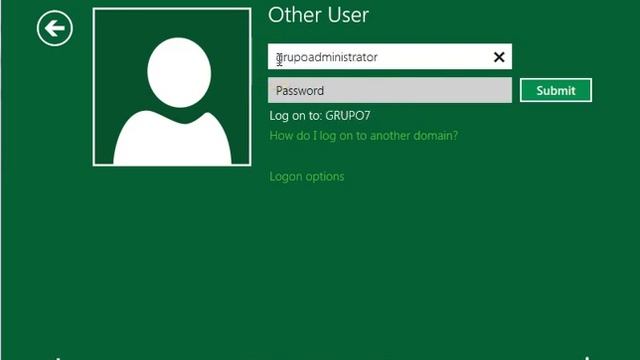Select the user avatar picture
Viewport: 640px width, 360px height.
(x=172, y=87)
